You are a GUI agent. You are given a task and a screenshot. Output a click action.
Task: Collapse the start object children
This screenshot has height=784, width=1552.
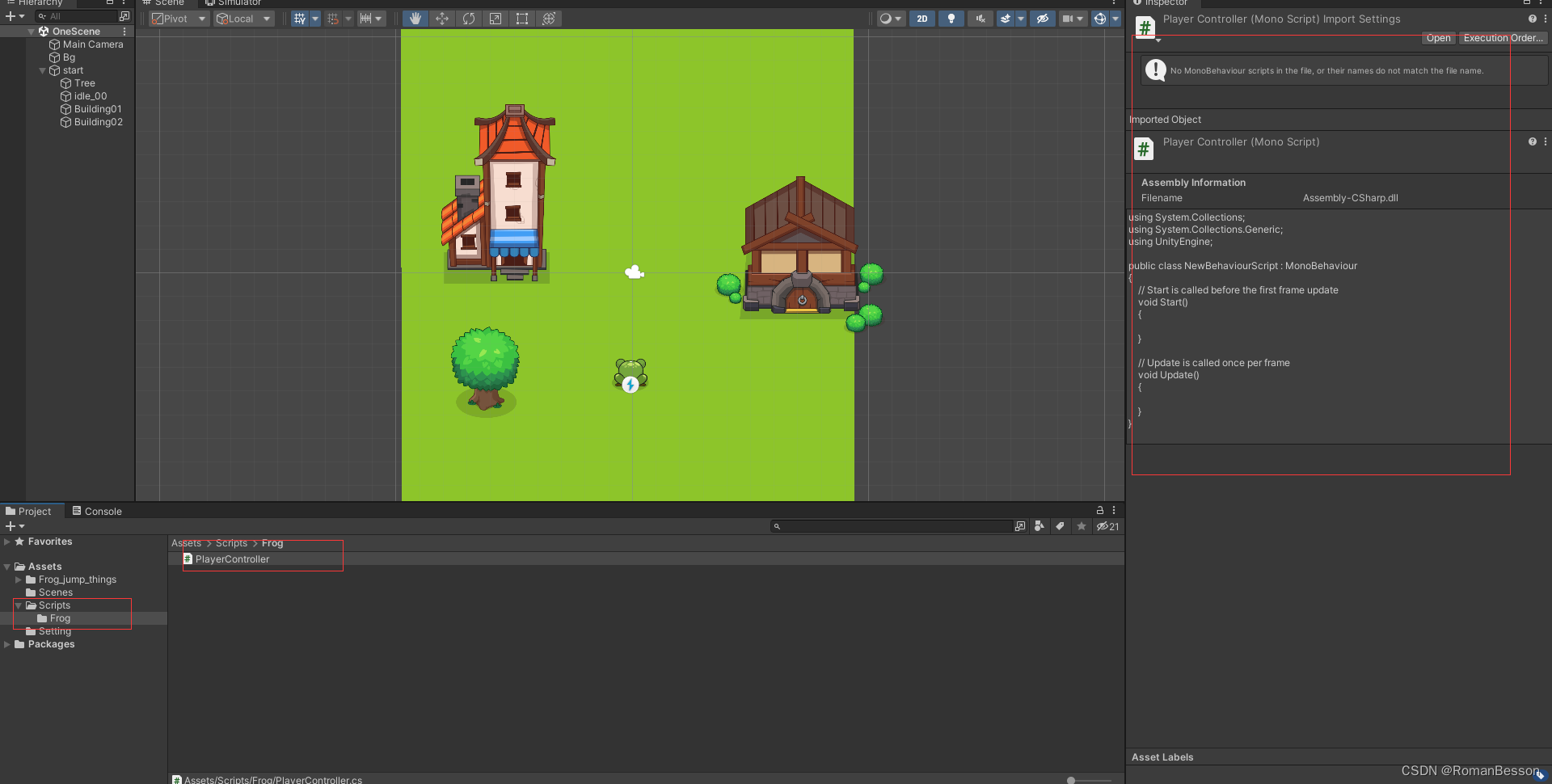pos(43,70)
